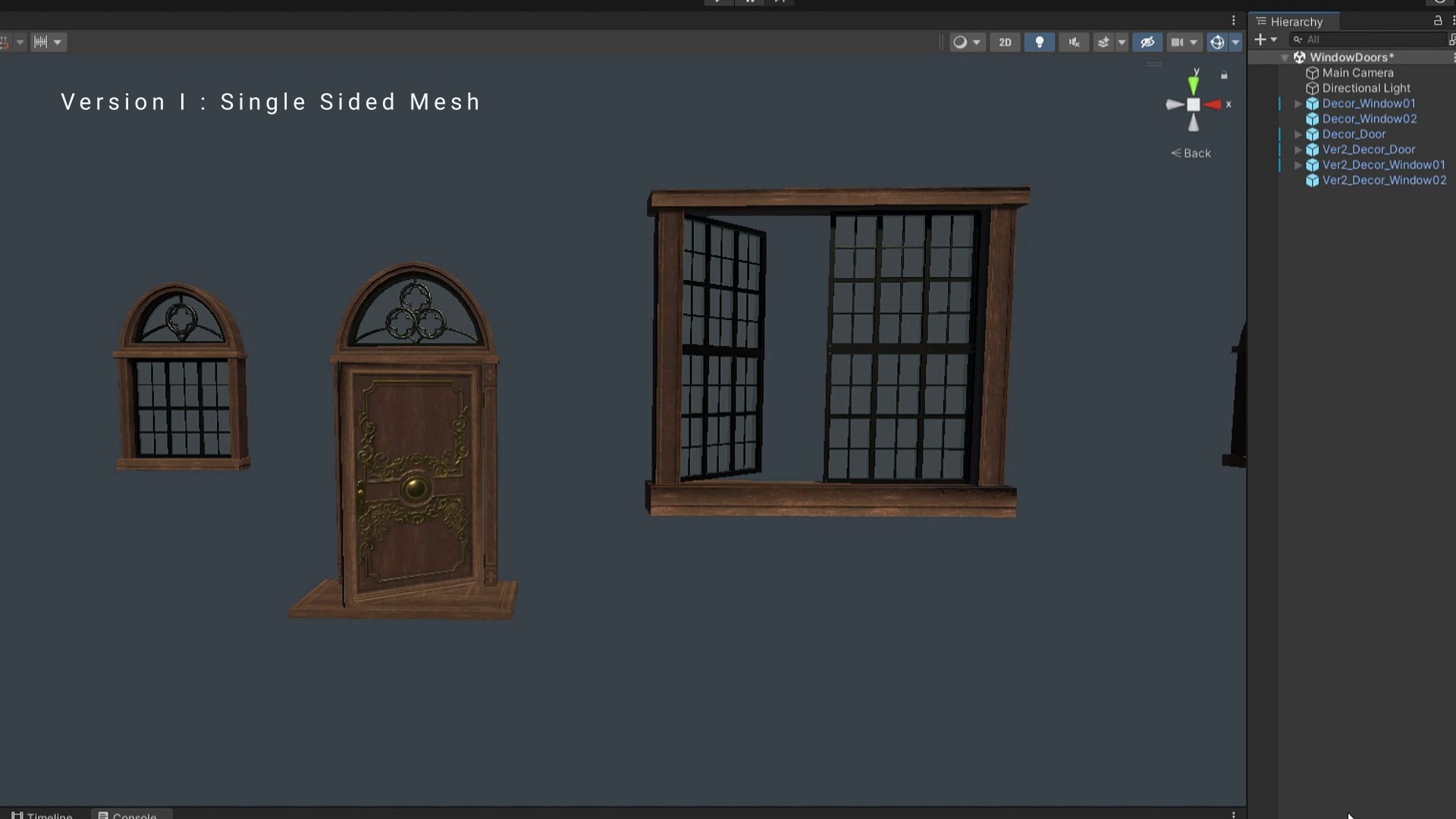The width and height of the screenshot is (1456, 819).
Task: Toggle scene lighting lightbulb button
Action: 1039,42
